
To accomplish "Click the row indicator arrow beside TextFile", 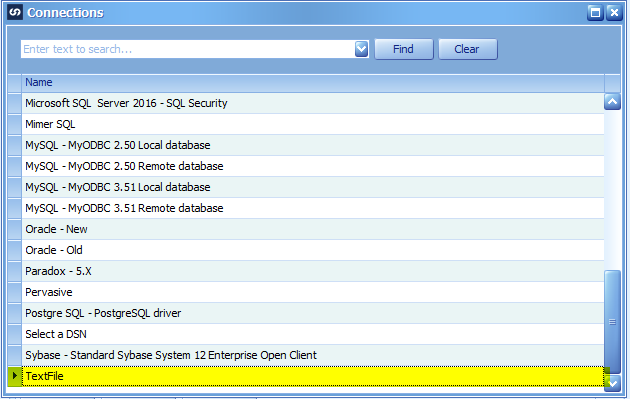I will pos(14,376).
